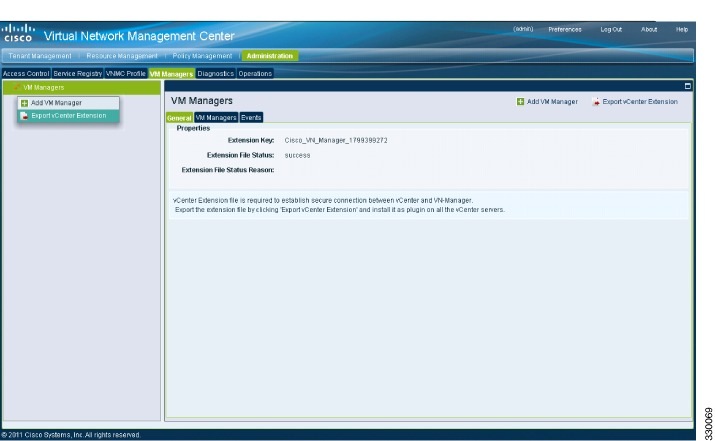715x441 pixels.
Task: Select the VM Managers top-level tab
Action: coord(171,74)
